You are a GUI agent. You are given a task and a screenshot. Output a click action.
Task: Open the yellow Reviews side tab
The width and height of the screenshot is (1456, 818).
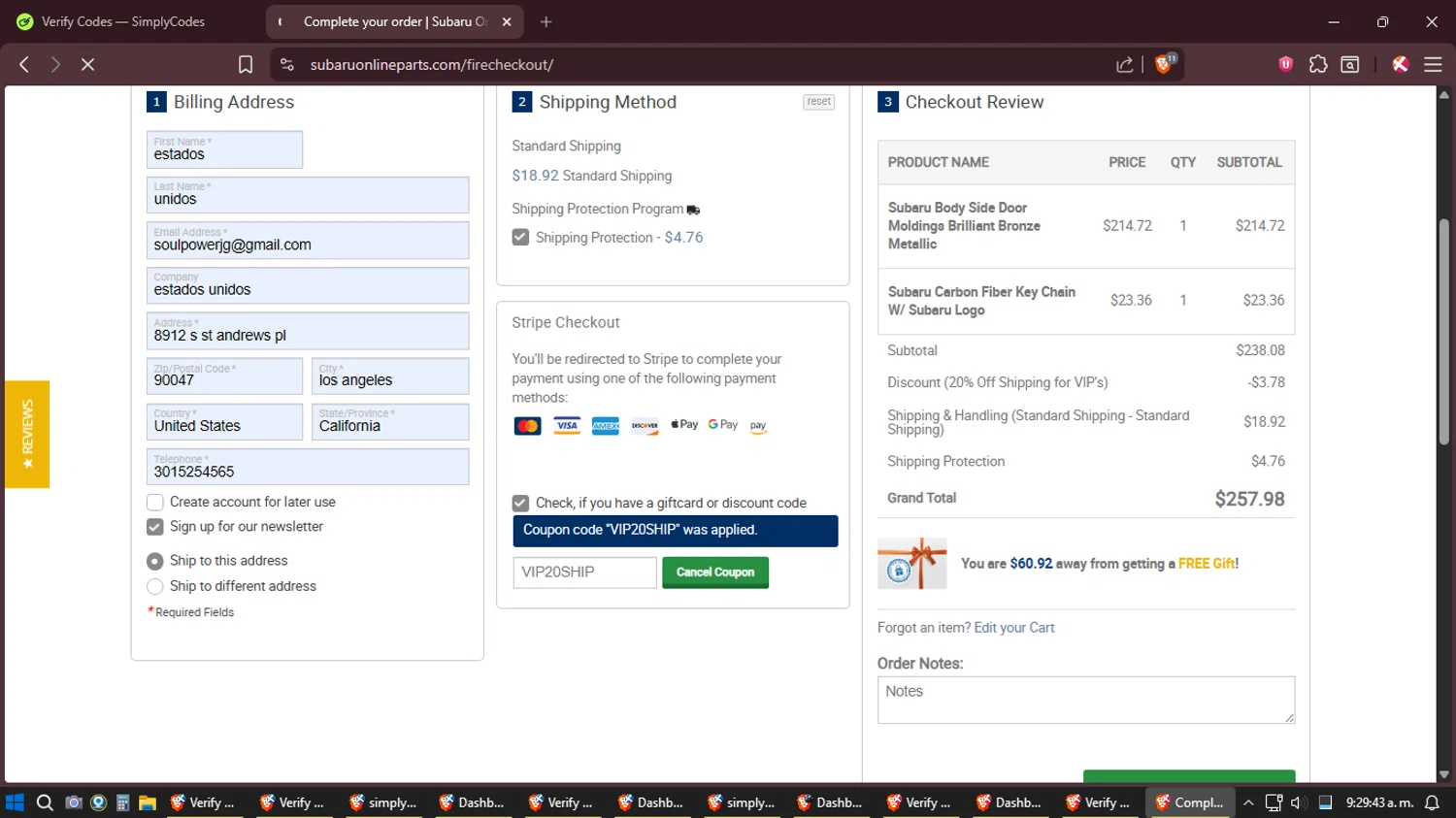(27, 435)
